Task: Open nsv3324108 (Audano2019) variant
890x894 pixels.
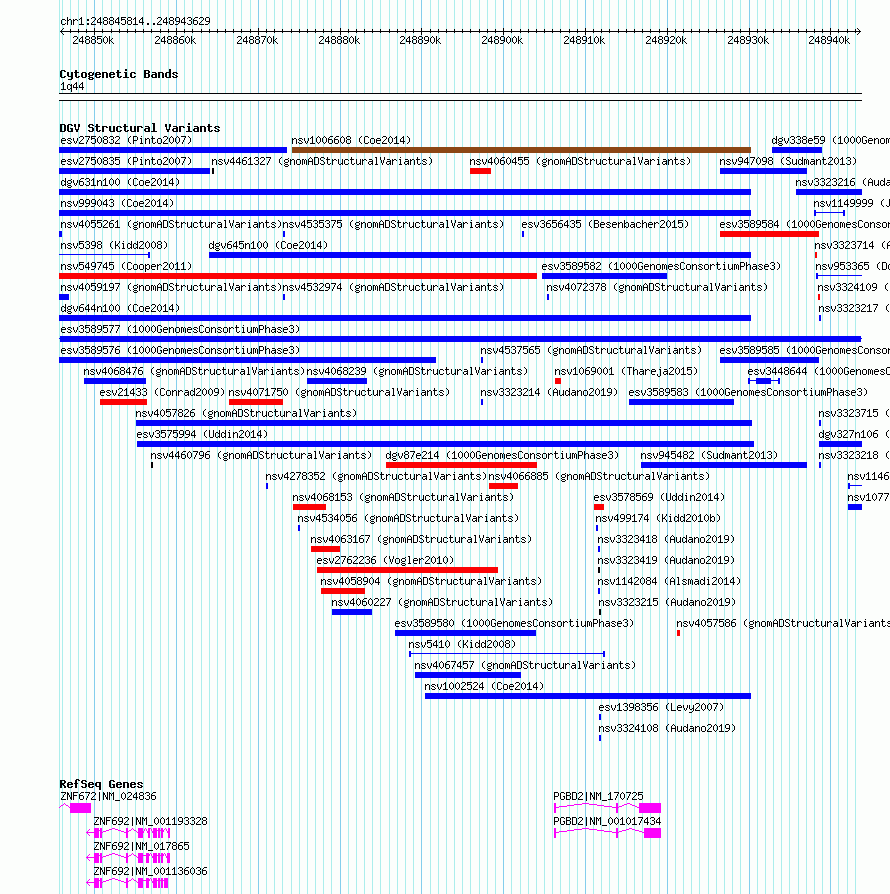Action: click(667, 729)
